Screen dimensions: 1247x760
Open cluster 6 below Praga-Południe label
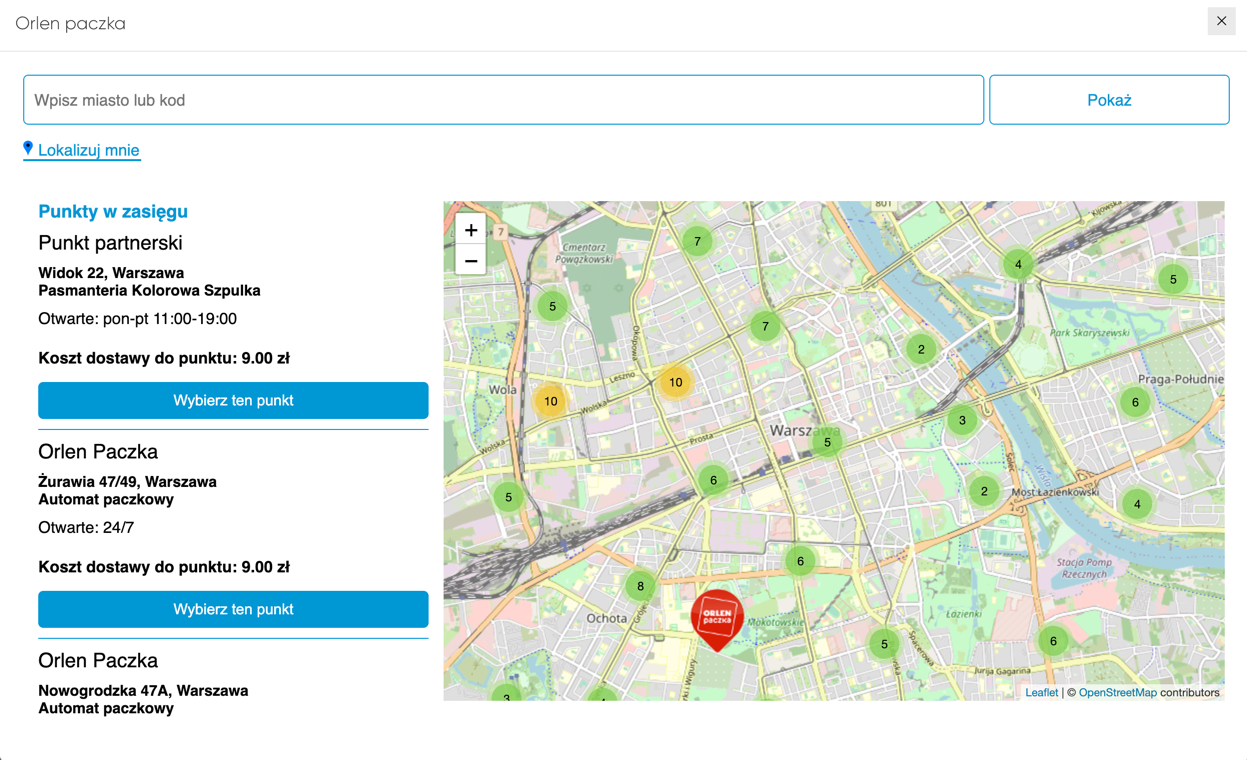(x=1135, y=402)
